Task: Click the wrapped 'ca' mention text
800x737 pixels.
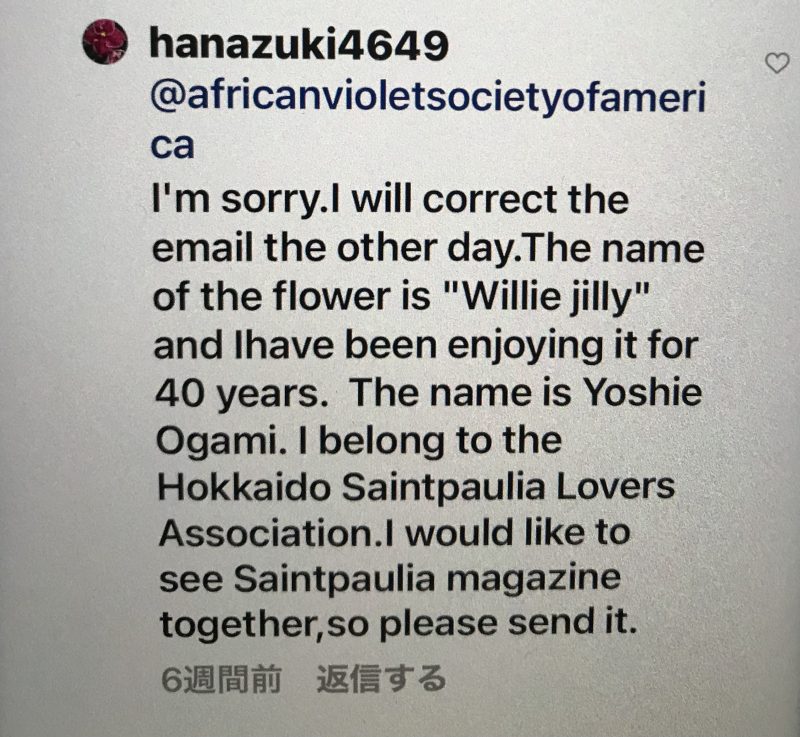Action: point(172,146)
